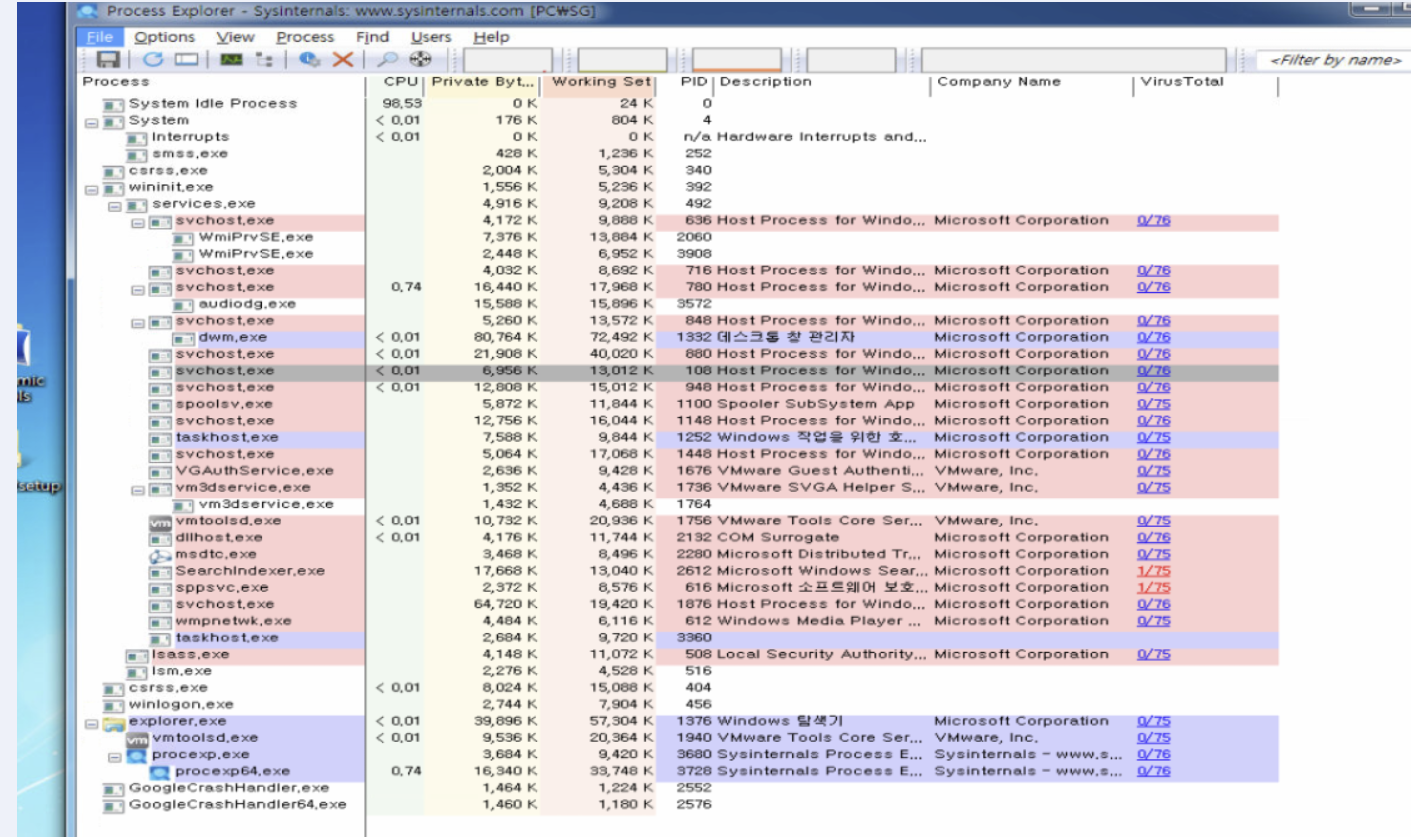Image resolution: width=1411 pixels, height=837 pixels.
Task: Open the Users menu
Action: (x=431, y=37)
